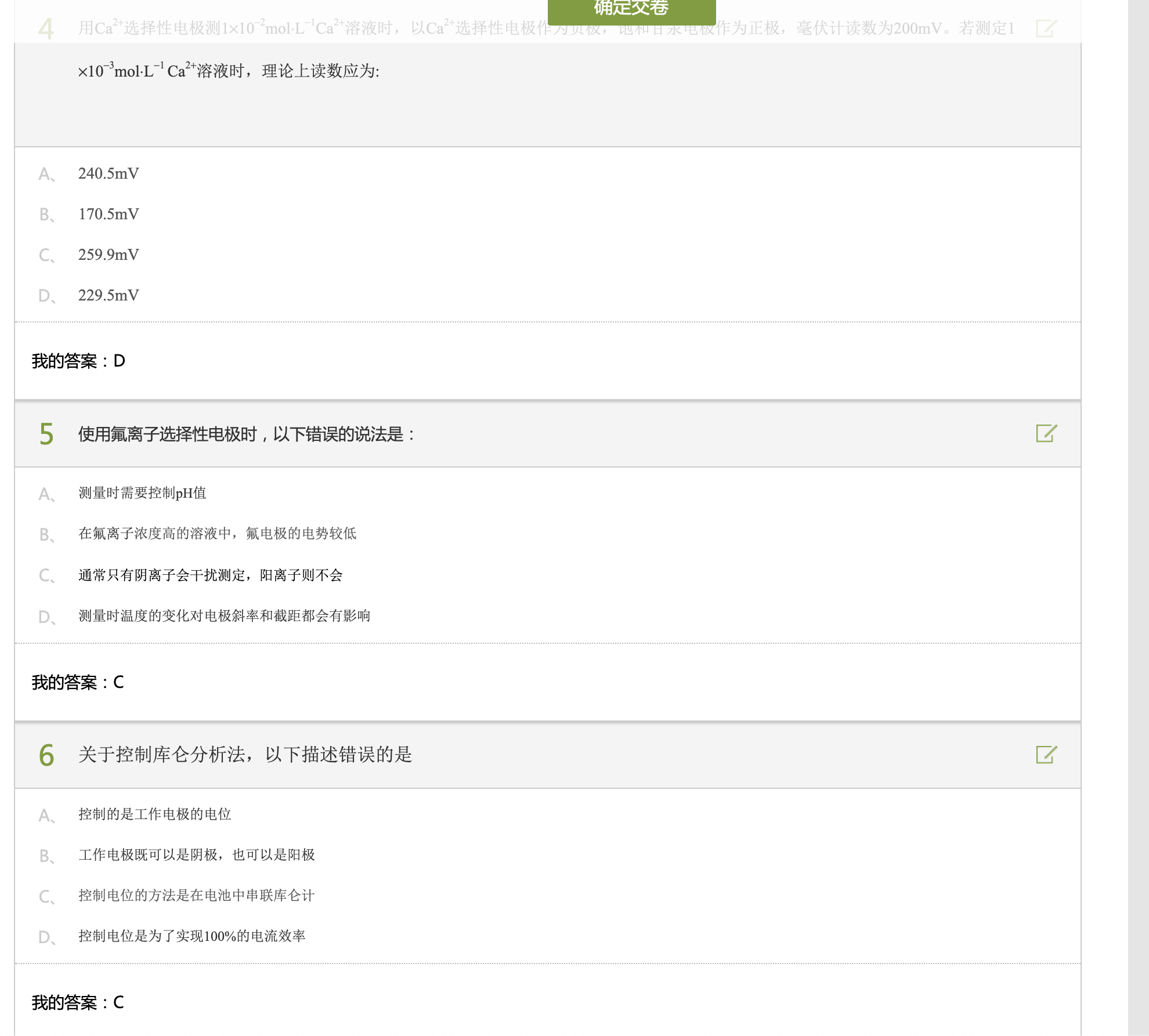The height and width of the screenshot is (1036, 1149).
Task: Choose question 6 option C 串联库仑计
Action: click(x=196, y=896)
